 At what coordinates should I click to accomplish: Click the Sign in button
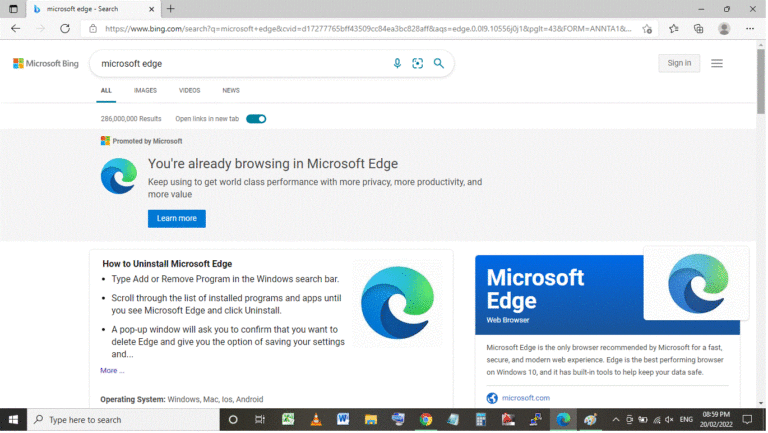click(x=679, y=63)
